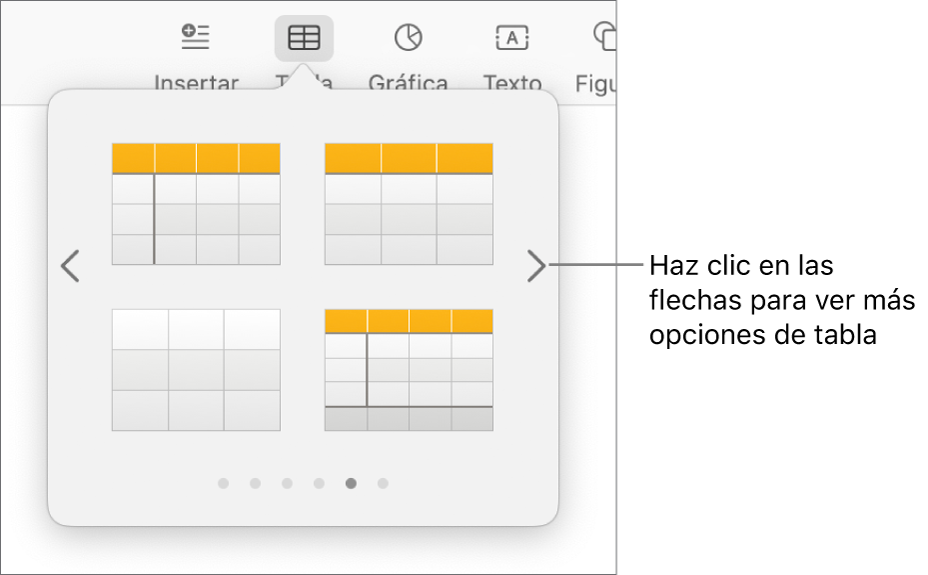The height and width of the screenshot is (575, 928).
Task: Show next table styles with right arrow
Action: point(537,266)
